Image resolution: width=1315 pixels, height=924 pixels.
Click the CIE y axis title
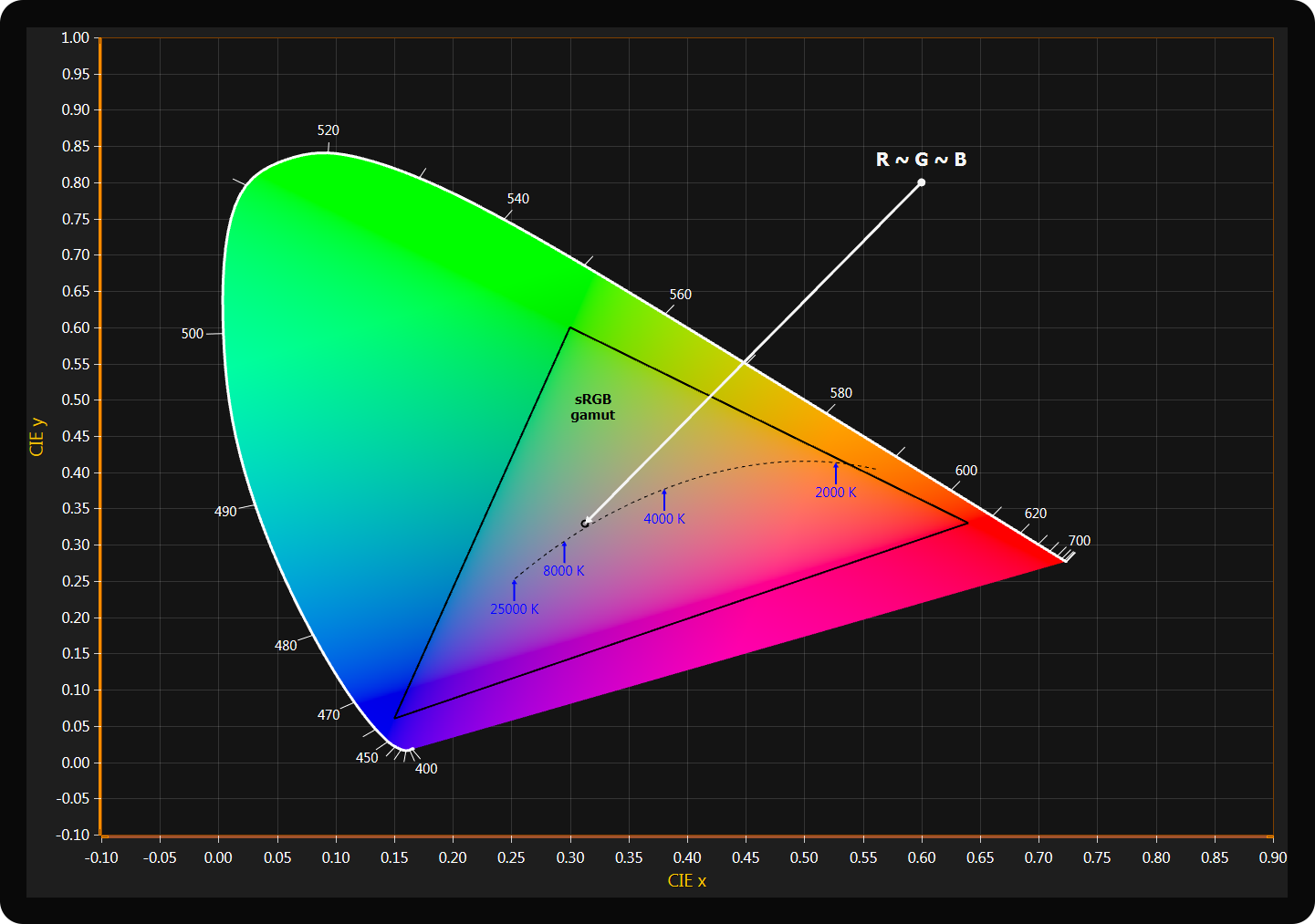point(37,437)
